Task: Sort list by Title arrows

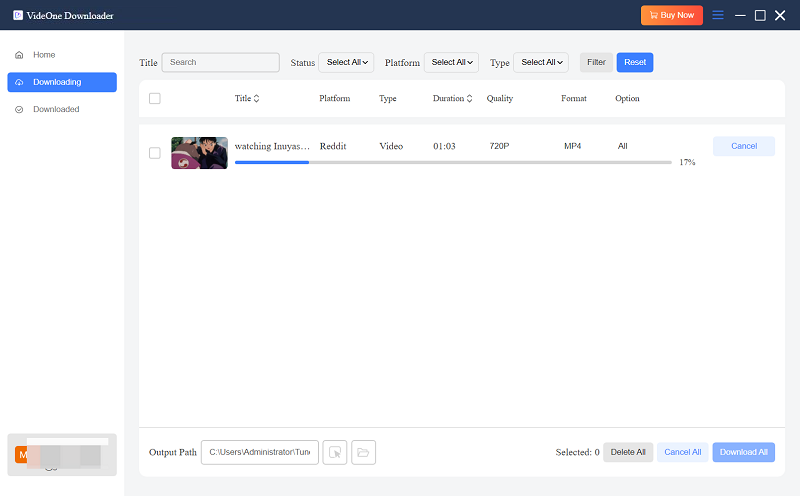Action: (256, 99)
